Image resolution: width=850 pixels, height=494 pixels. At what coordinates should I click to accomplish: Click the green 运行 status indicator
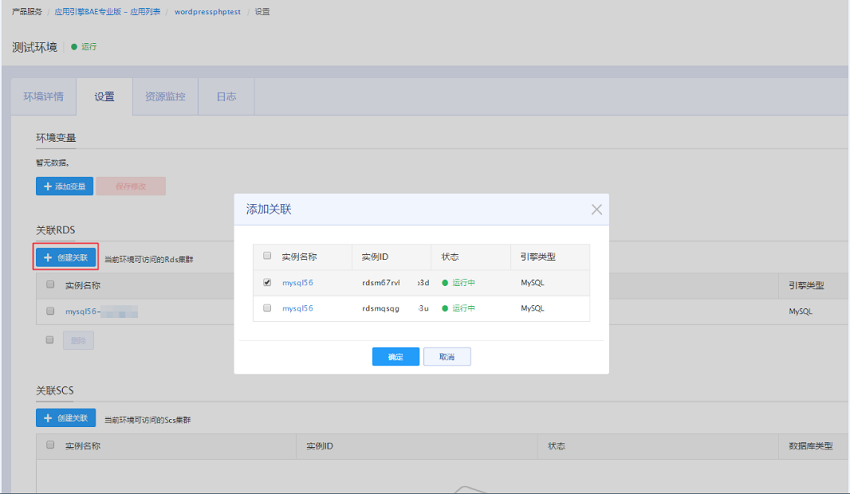tap(84, 47)
